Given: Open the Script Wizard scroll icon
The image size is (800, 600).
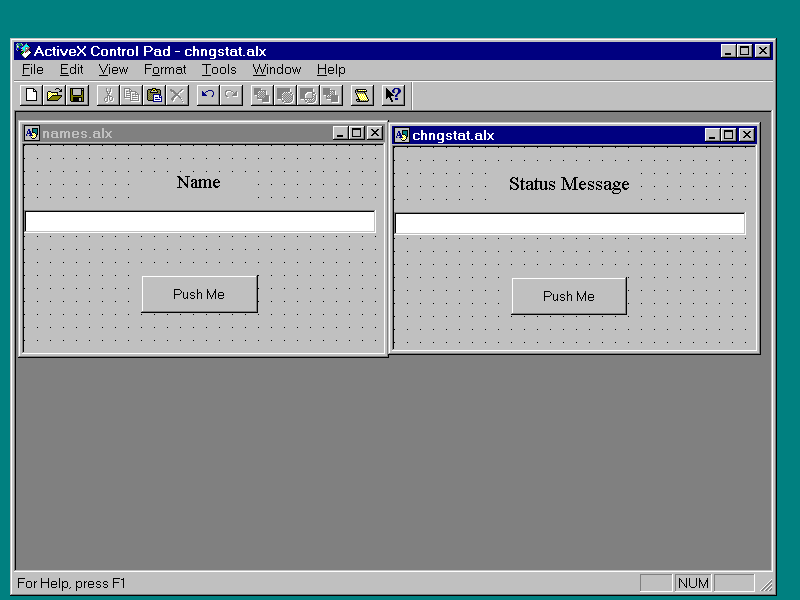Looking at the screenshot, I should 362,95.
